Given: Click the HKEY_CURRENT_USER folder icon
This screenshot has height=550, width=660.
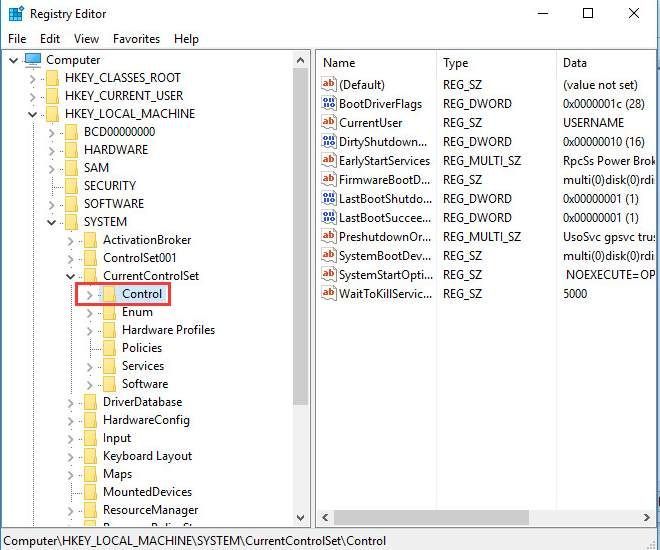Looking at the screenshot, I should tap(52, 96).
